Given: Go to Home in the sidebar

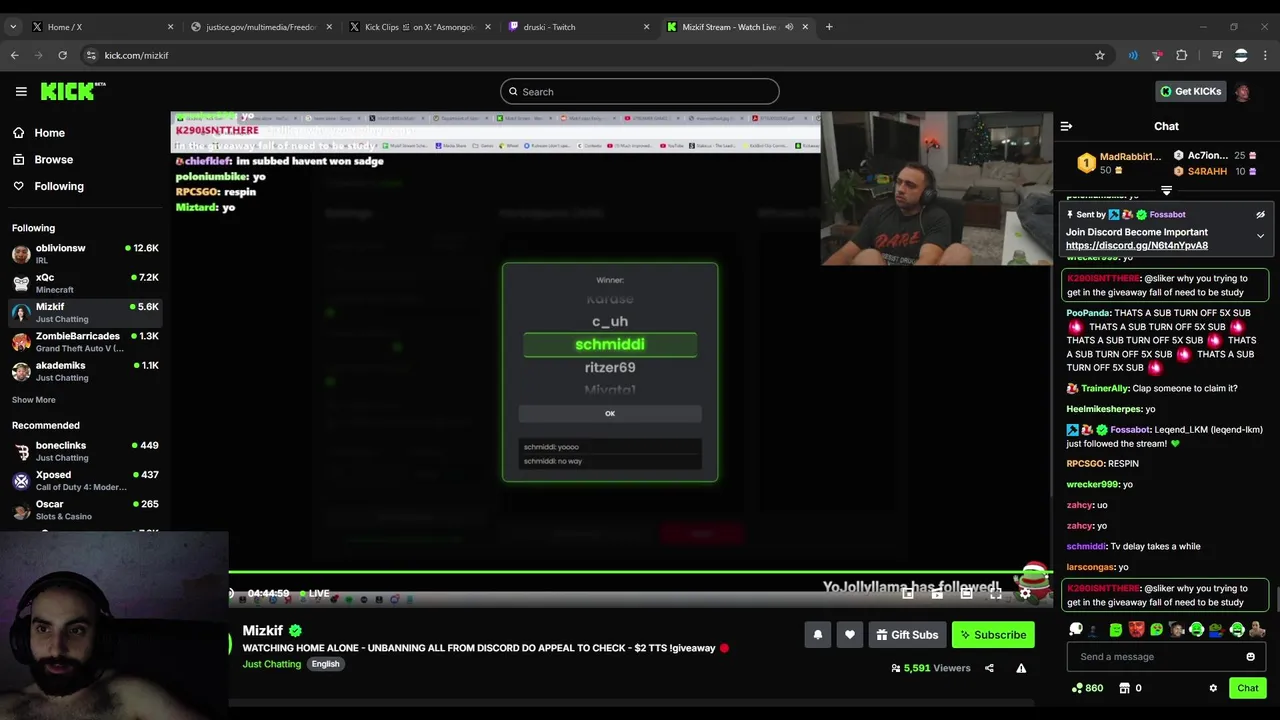Looking at the screenshot, I should pyautogui.click(x=49, y=133).
